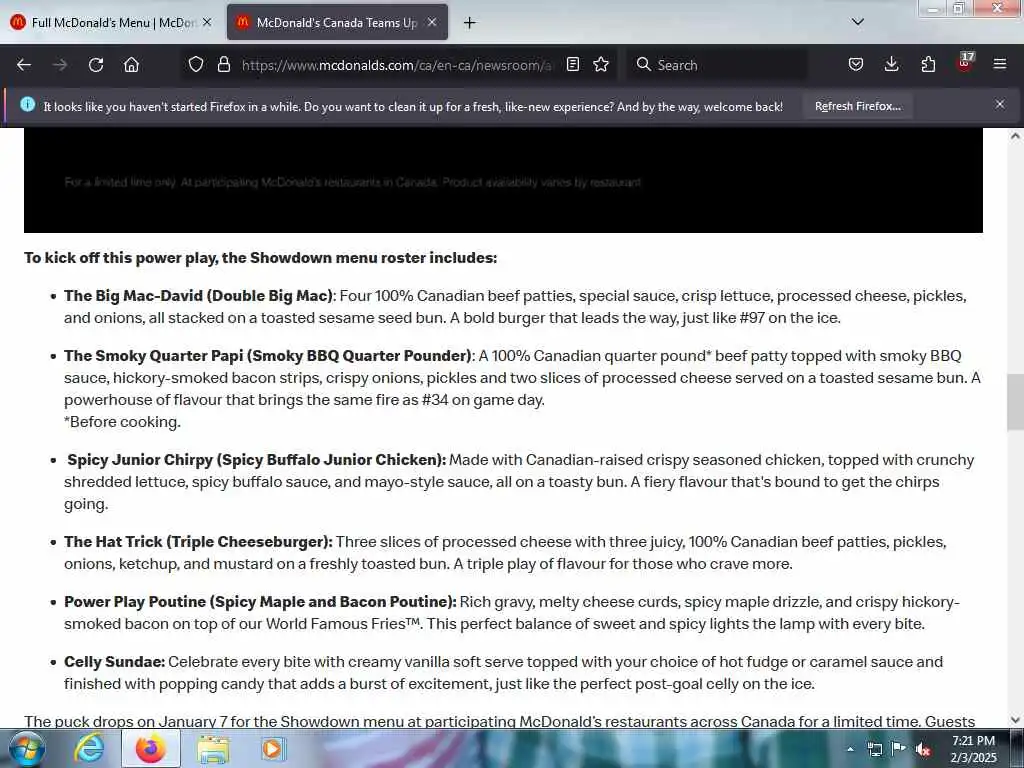Reload the current page
This screenshot has width=1024, height=768.
[96, 65]
